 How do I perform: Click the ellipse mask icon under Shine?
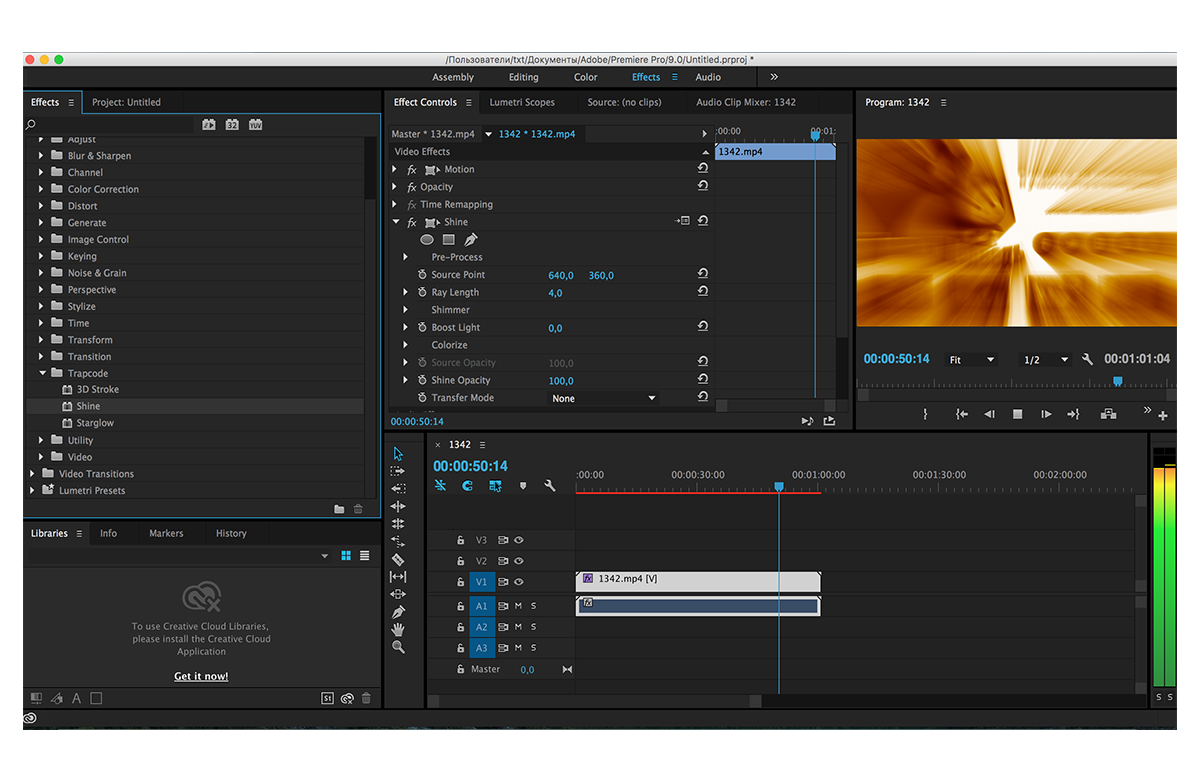pos(427,240)
